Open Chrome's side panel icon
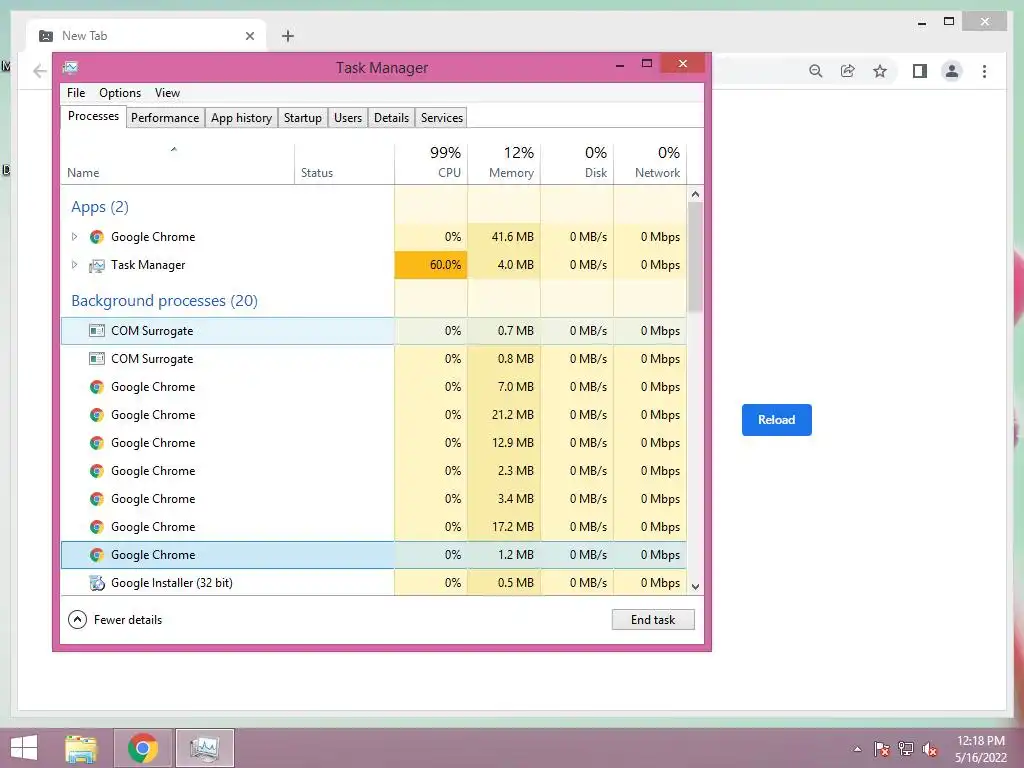 pos(920,71)
